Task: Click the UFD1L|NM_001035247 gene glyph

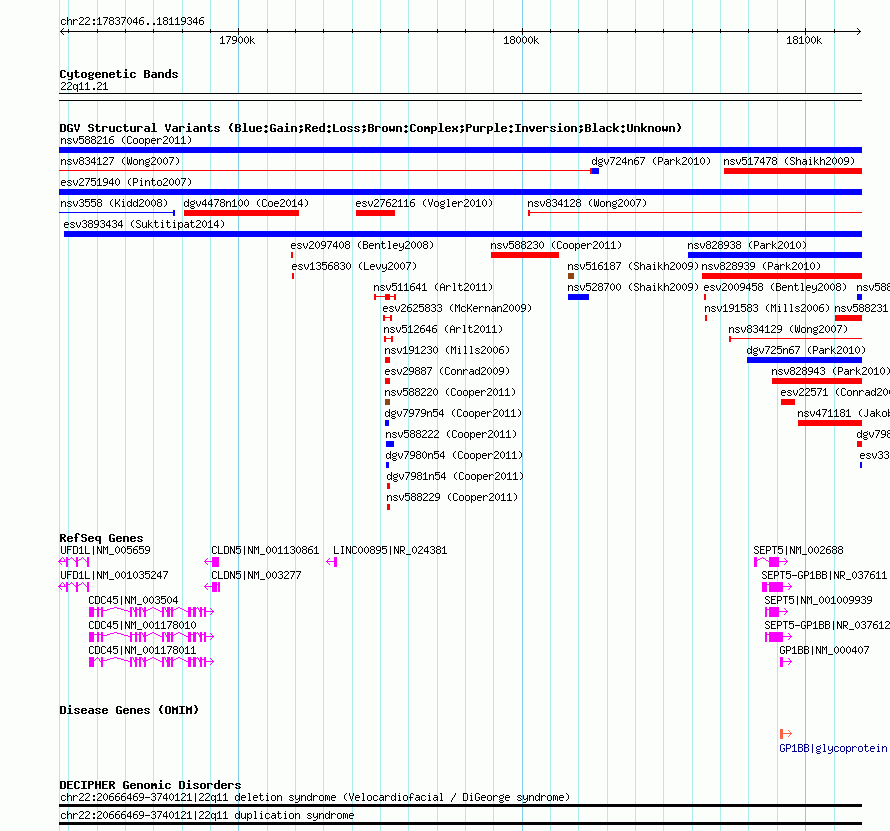Action: (x=74, y=587)
